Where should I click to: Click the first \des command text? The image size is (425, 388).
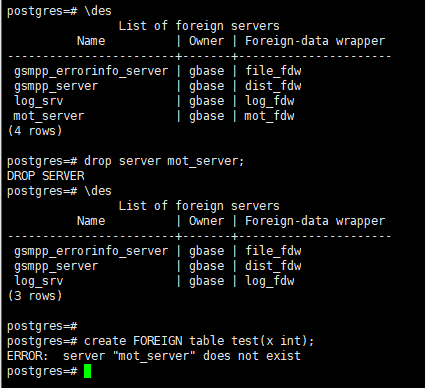point(98,11)
